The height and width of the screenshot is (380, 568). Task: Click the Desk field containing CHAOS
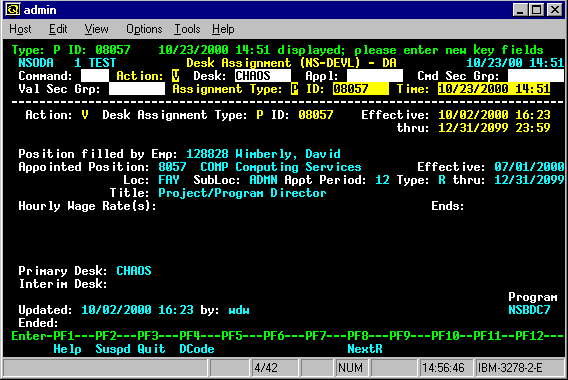(263, 76)
